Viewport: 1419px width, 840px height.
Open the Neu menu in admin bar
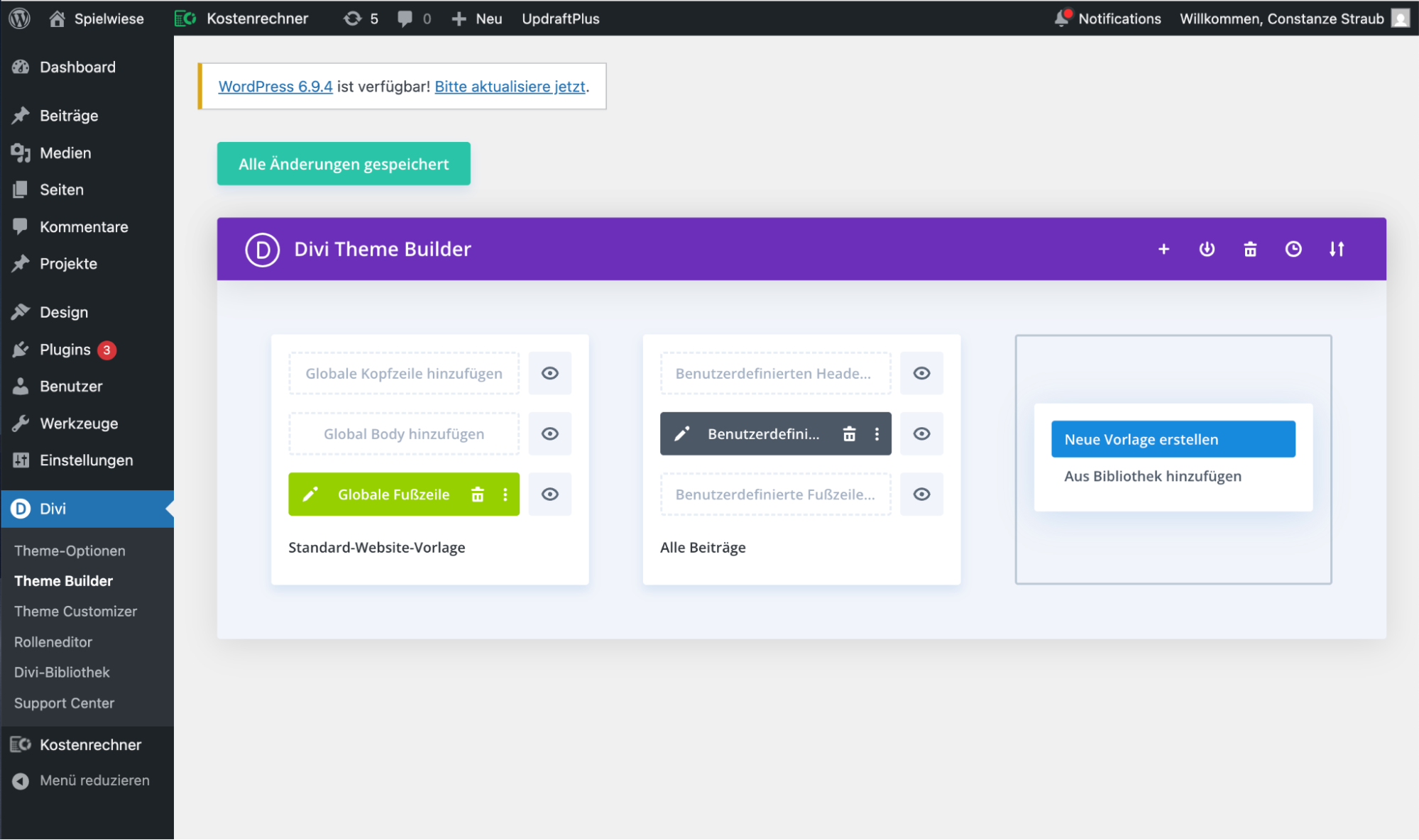(478, 19)
